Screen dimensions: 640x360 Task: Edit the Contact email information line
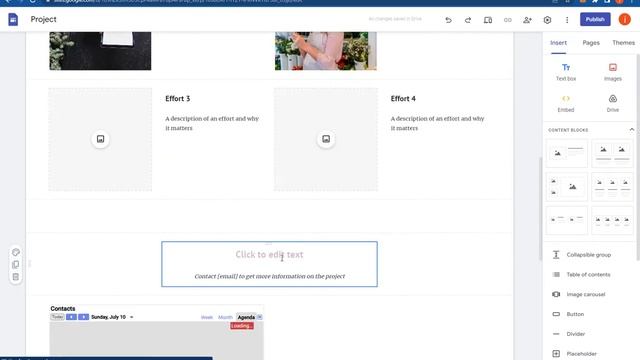[270, 276]
